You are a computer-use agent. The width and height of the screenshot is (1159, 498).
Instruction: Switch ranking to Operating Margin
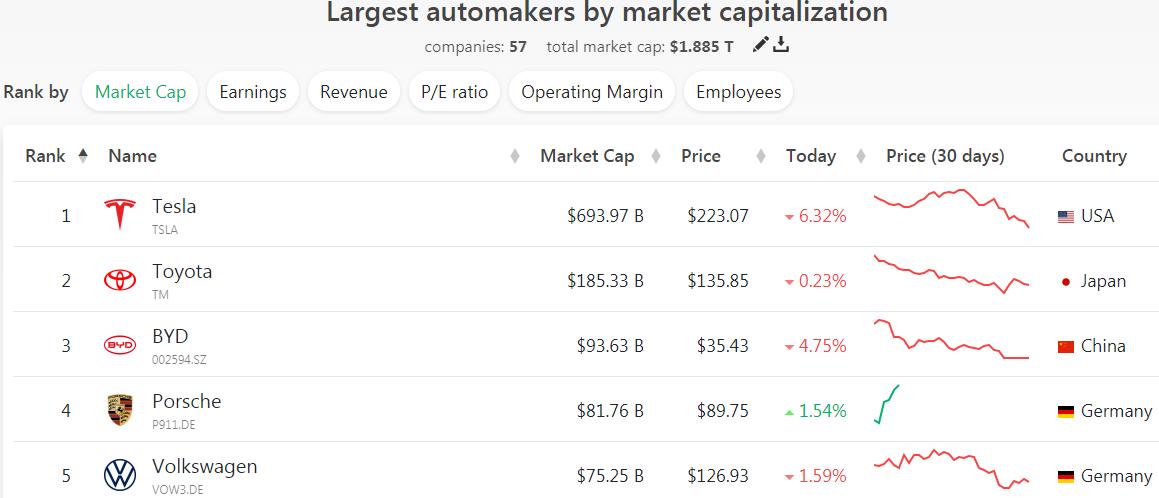click(x=592, y=92)
